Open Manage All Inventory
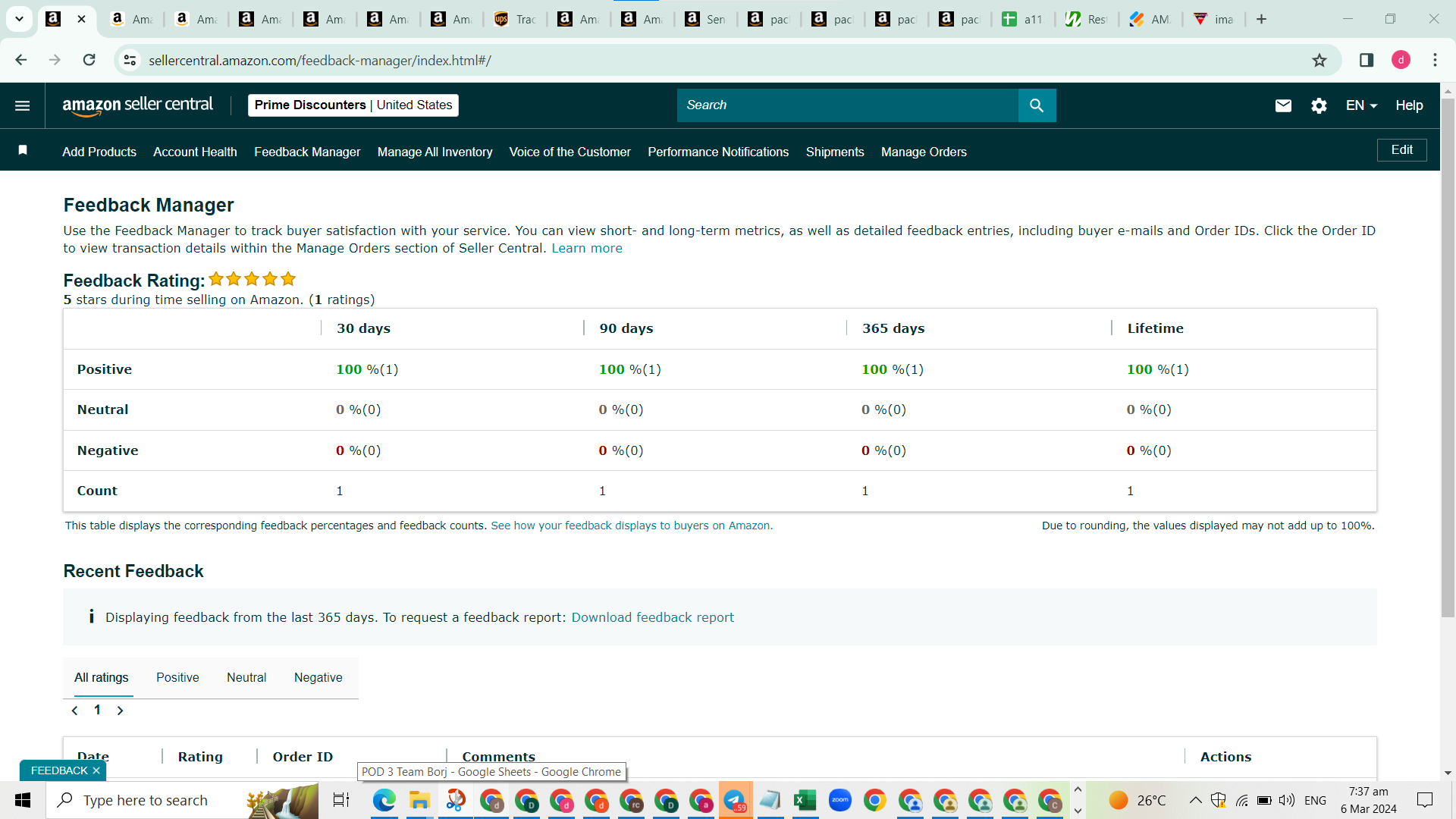The image size is (1456, 819). [435, 152]
